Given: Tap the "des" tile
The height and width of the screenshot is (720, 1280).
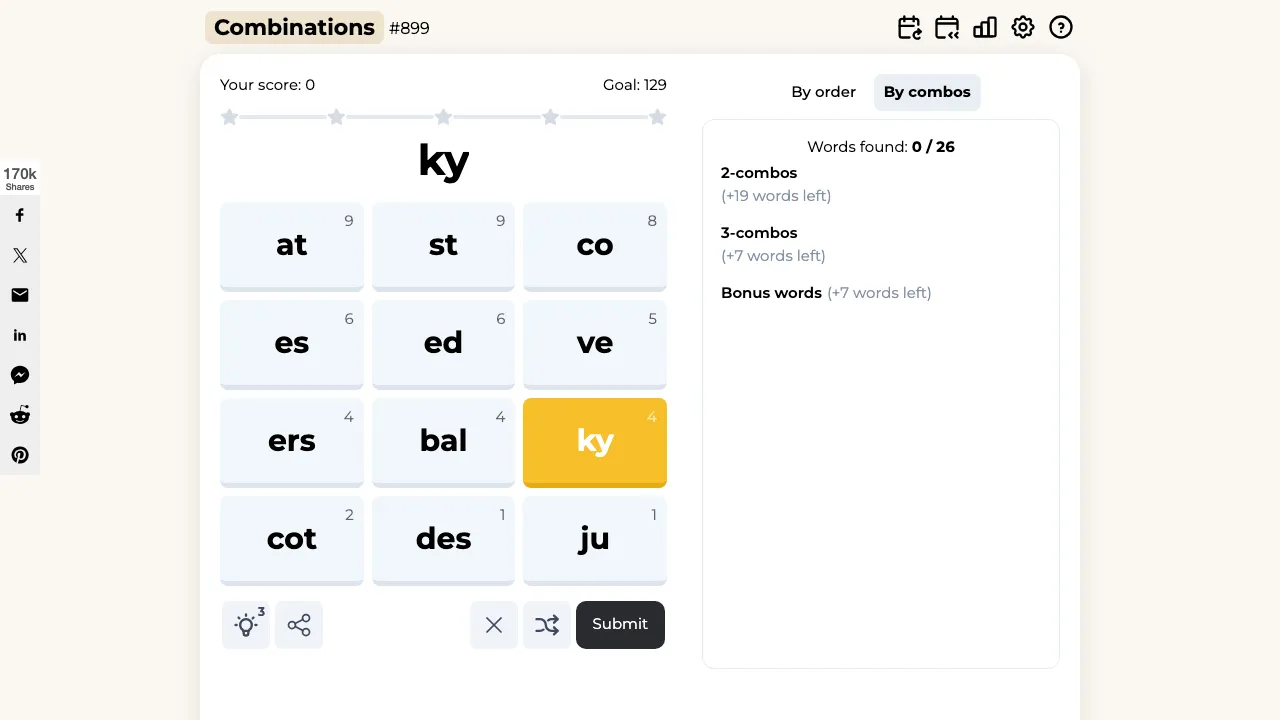Looking at the screenshot, I should 443,540.
